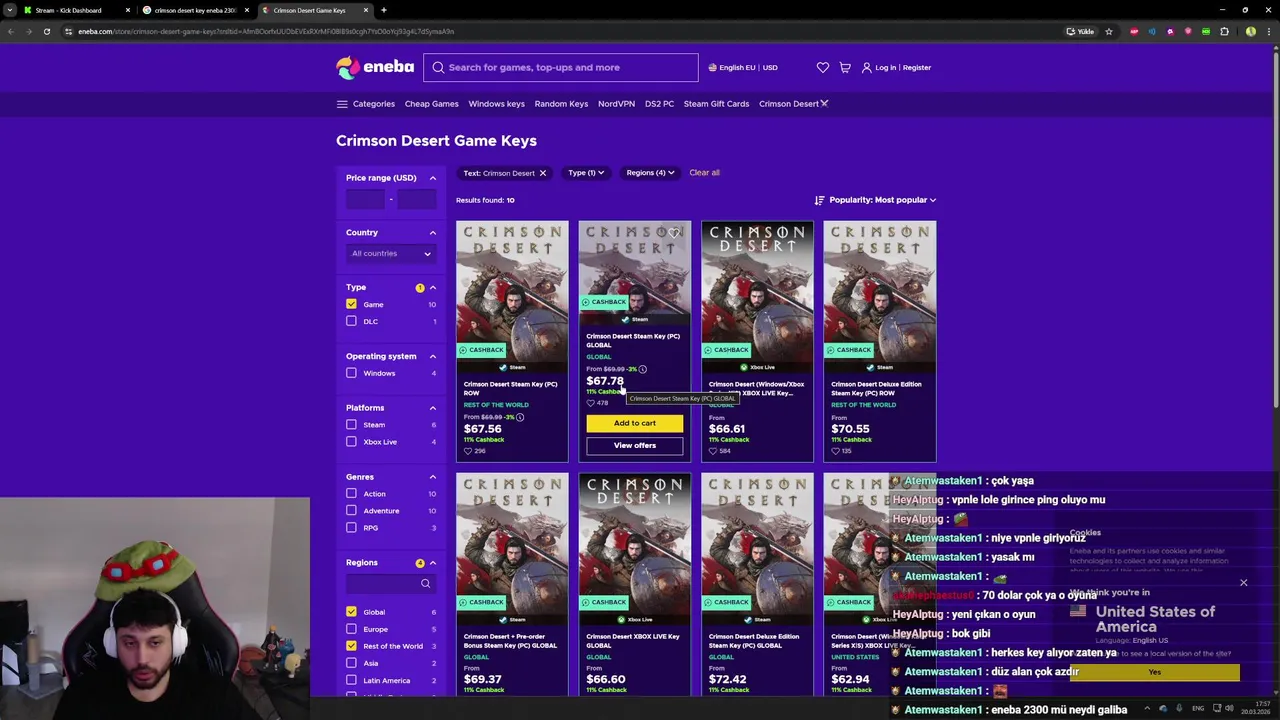Click the Log in link

[886, 67]
